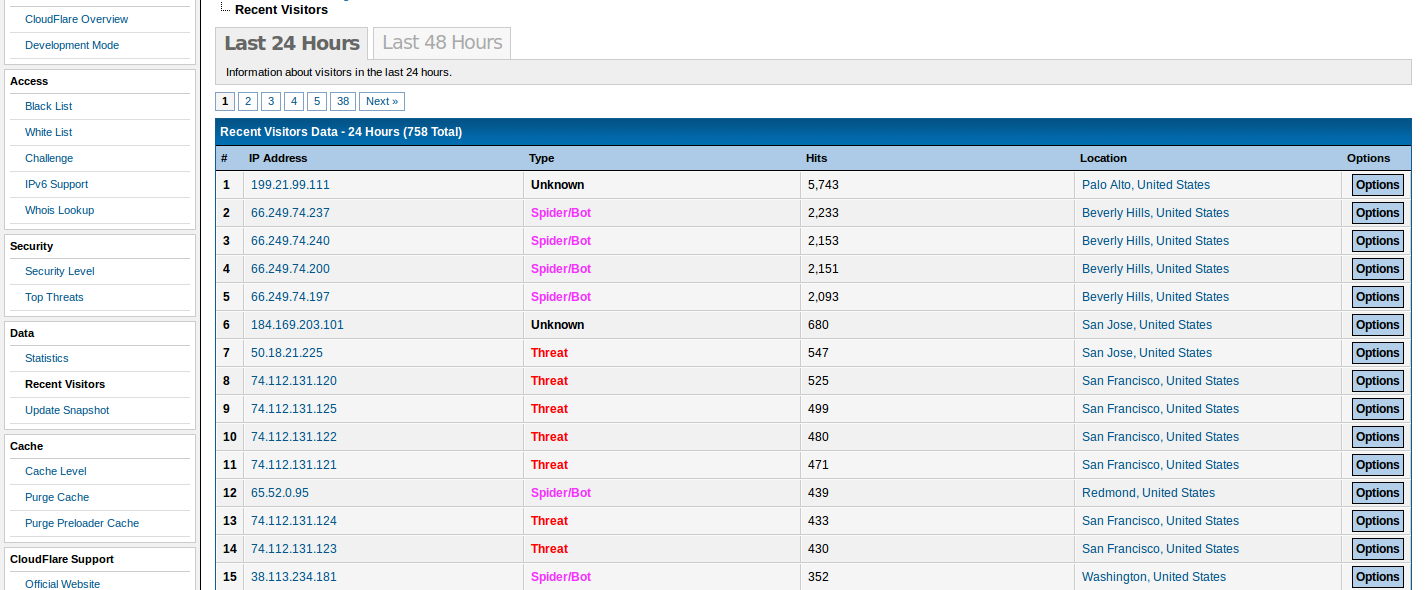Image resolution: width=1425 pixels, height=590 pixels.
Task: Open Statistics under Data
Action: 47,358
